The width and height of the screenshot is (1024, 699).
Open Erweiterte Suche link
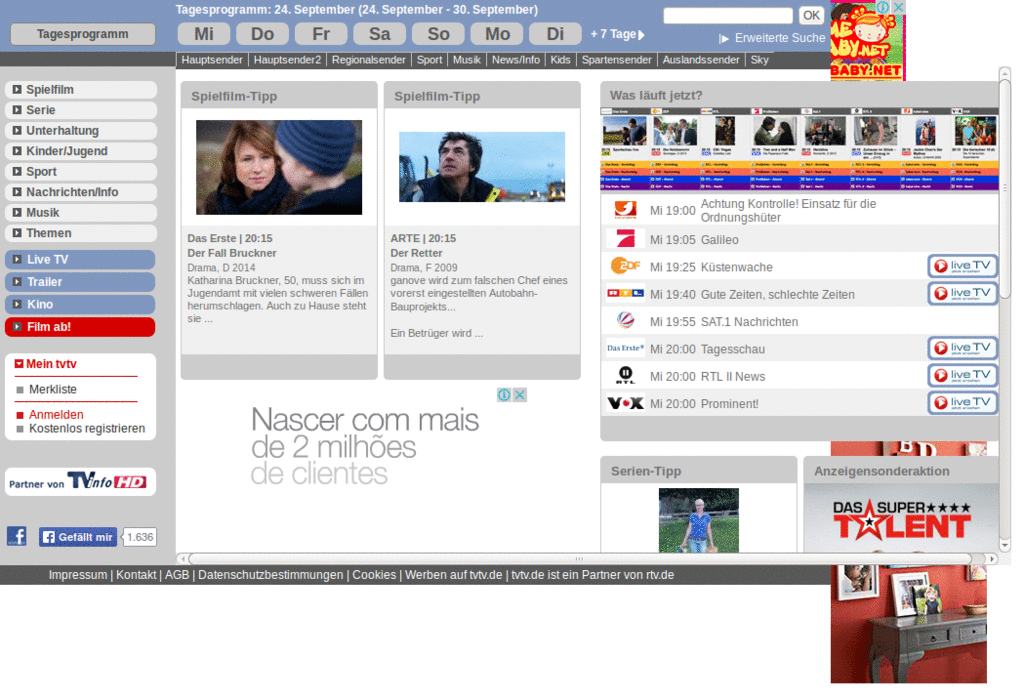[780, 38]
